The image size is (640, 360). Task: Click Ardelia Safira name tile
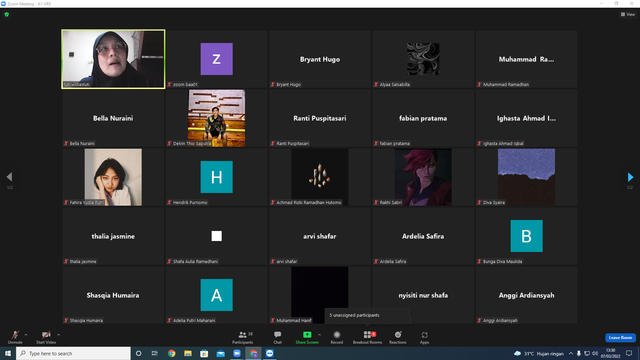pos(423,236)
